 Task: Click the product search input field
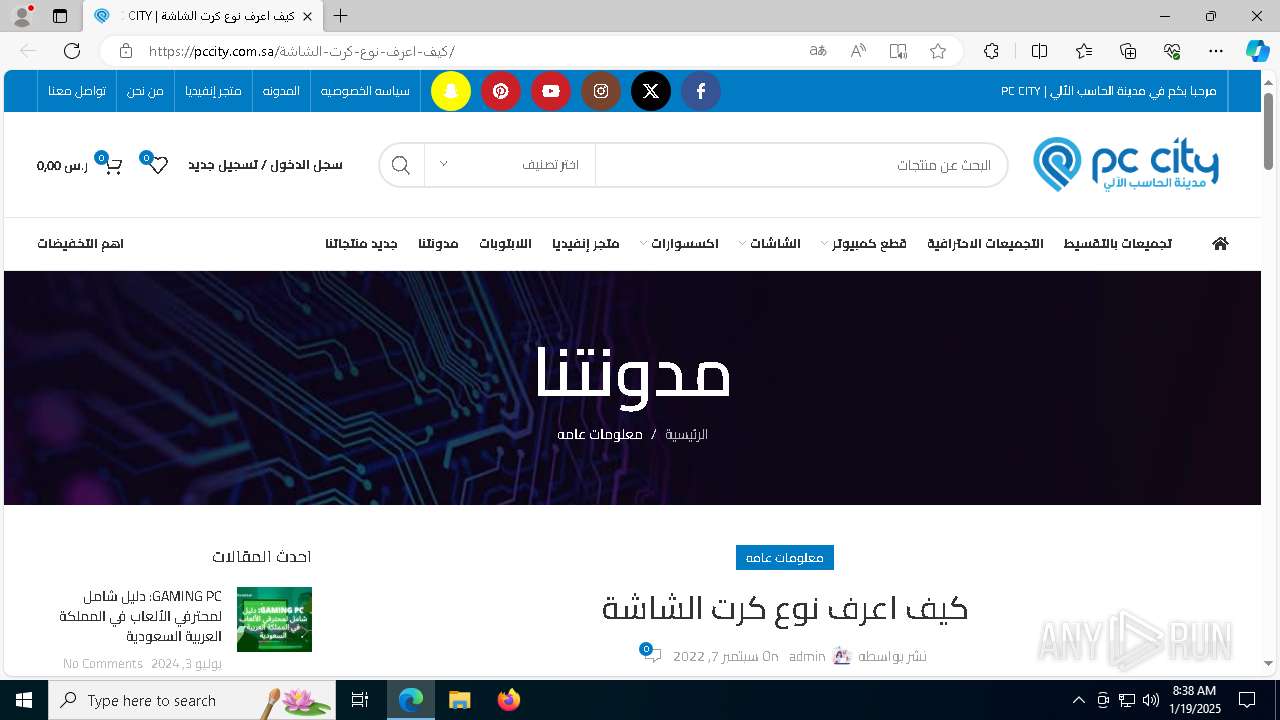pos(801,165)
